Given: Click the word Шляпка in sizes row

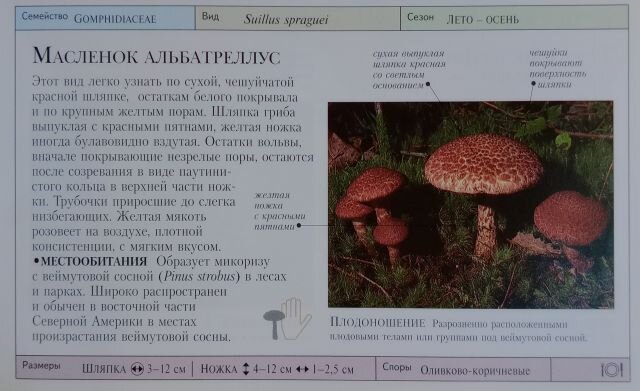Looking at the screenshot, I should [104, 369].
